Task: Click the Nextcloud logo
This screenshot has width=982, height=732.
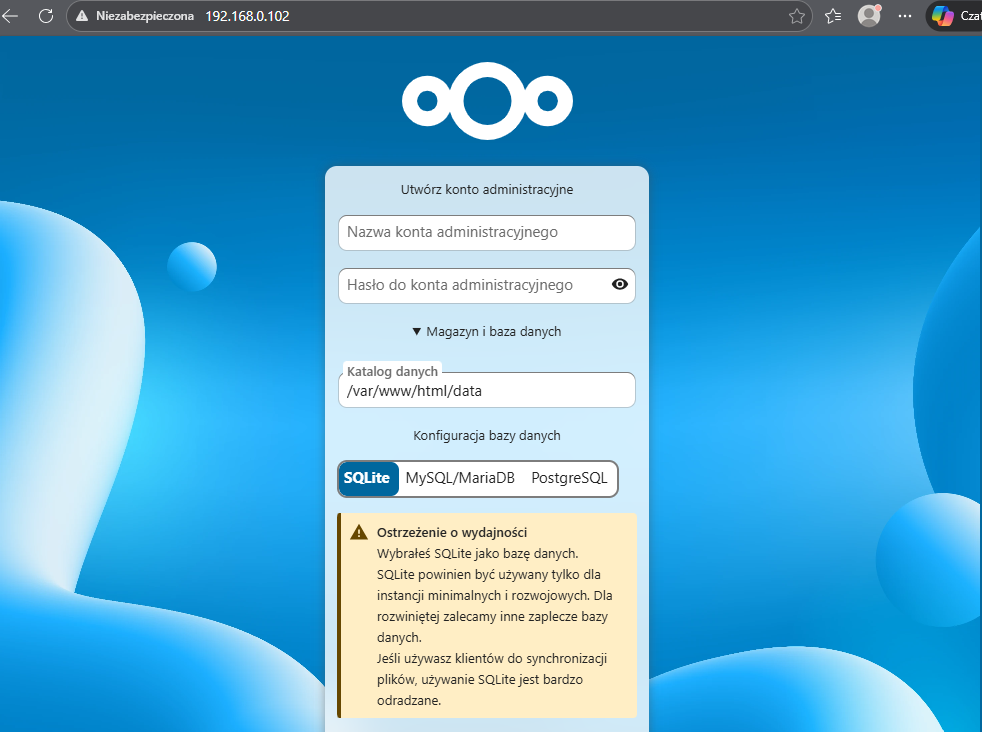Action: click(487, 100)
